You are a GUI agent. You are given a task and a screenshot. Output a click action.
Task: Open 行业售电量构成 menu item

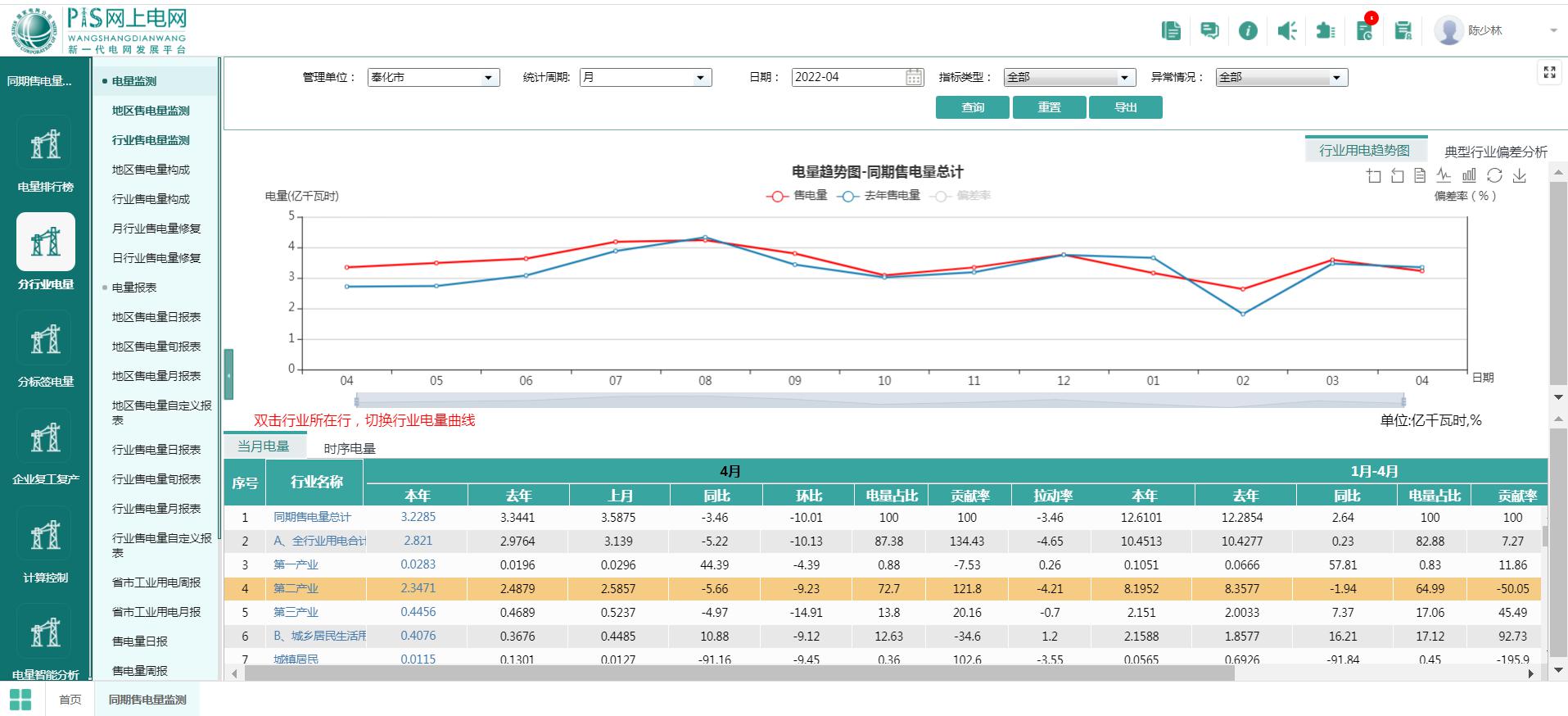coord(151,199)
